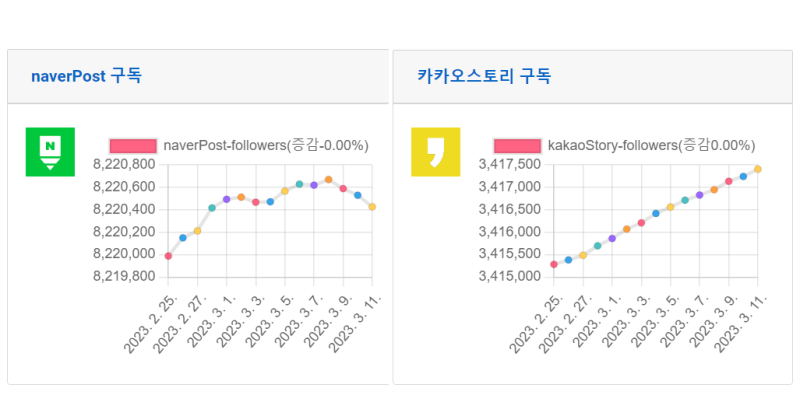Click the naverPost data point for 2023. 3. 1.
The width and height of the screenshot is (800, 409).
coord(226,199)
